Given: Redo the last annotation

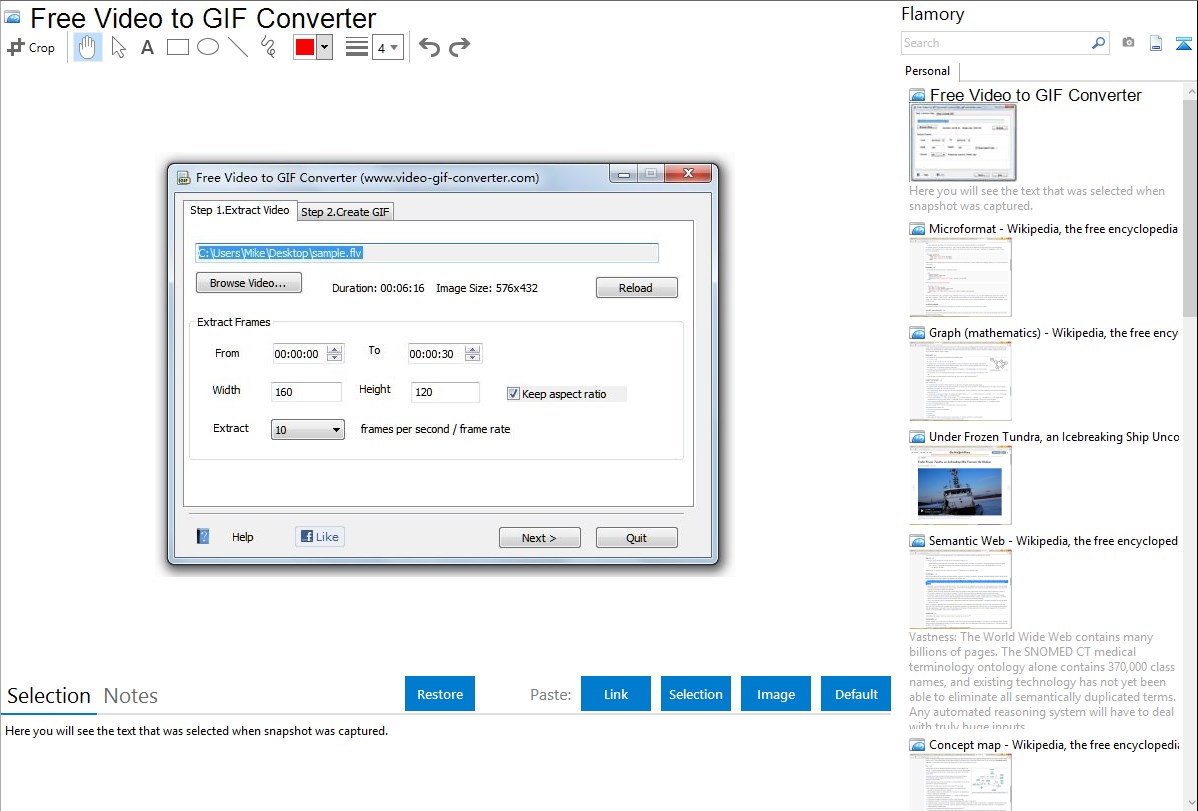Looking at the screenshot, I should pyautogui.click(x=459, y=47).
